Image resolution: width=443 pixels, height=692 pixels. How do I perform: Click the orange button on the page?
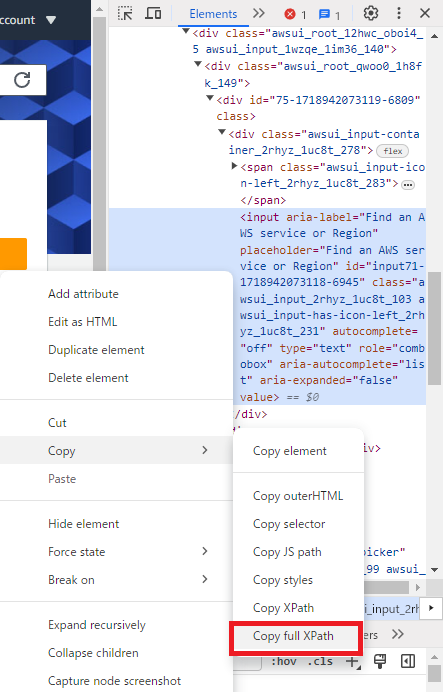click(x=13, y=254)
